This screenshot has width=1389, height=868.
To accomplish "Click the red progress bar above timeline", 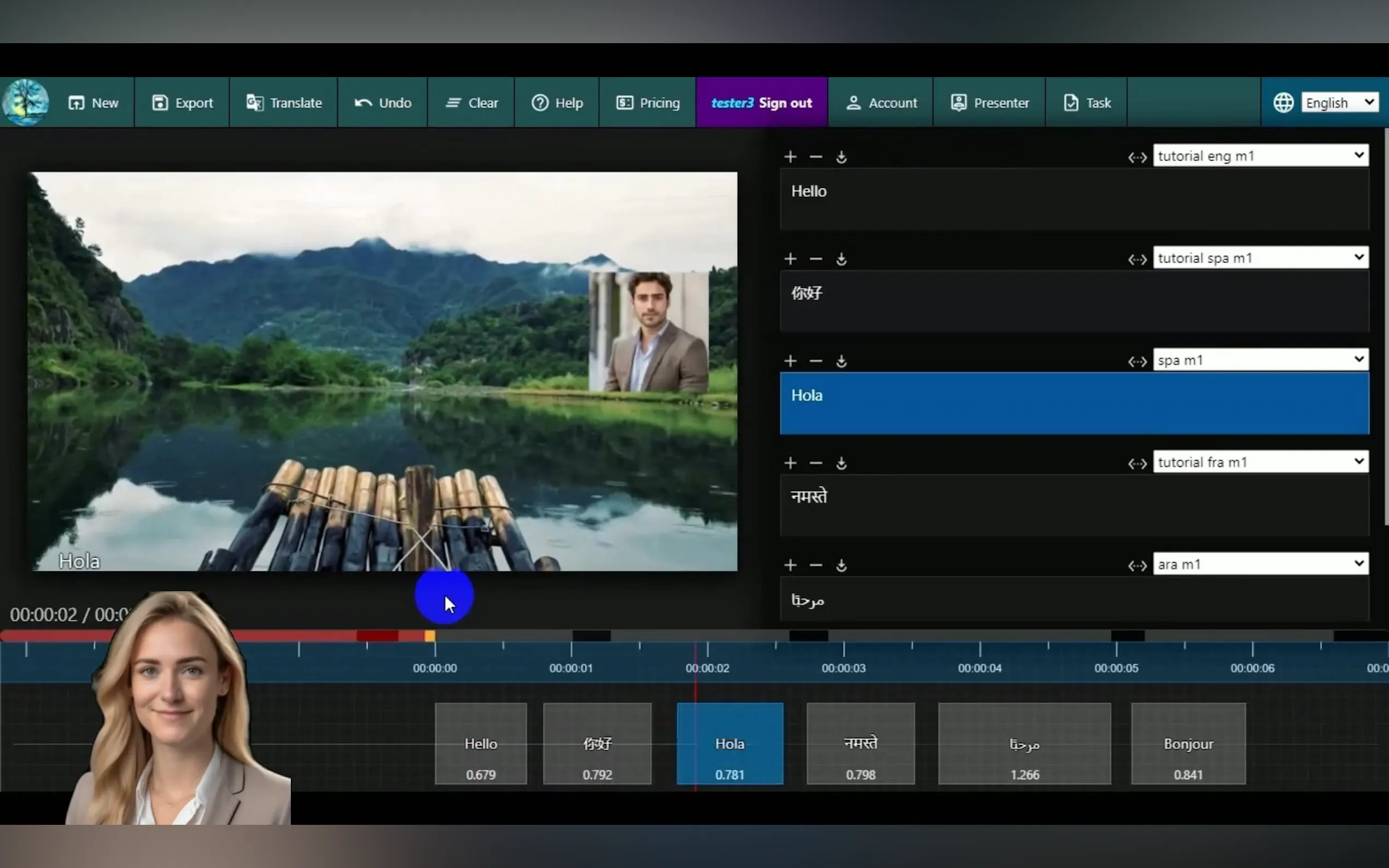I will (x=299, y=636).
